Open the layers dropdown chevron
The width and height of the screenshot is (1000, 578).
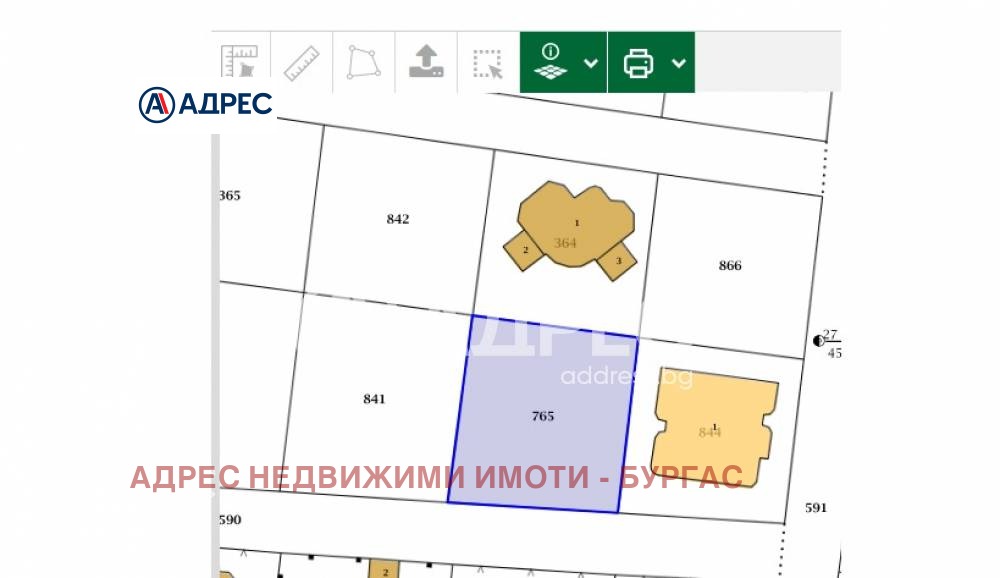591,63
